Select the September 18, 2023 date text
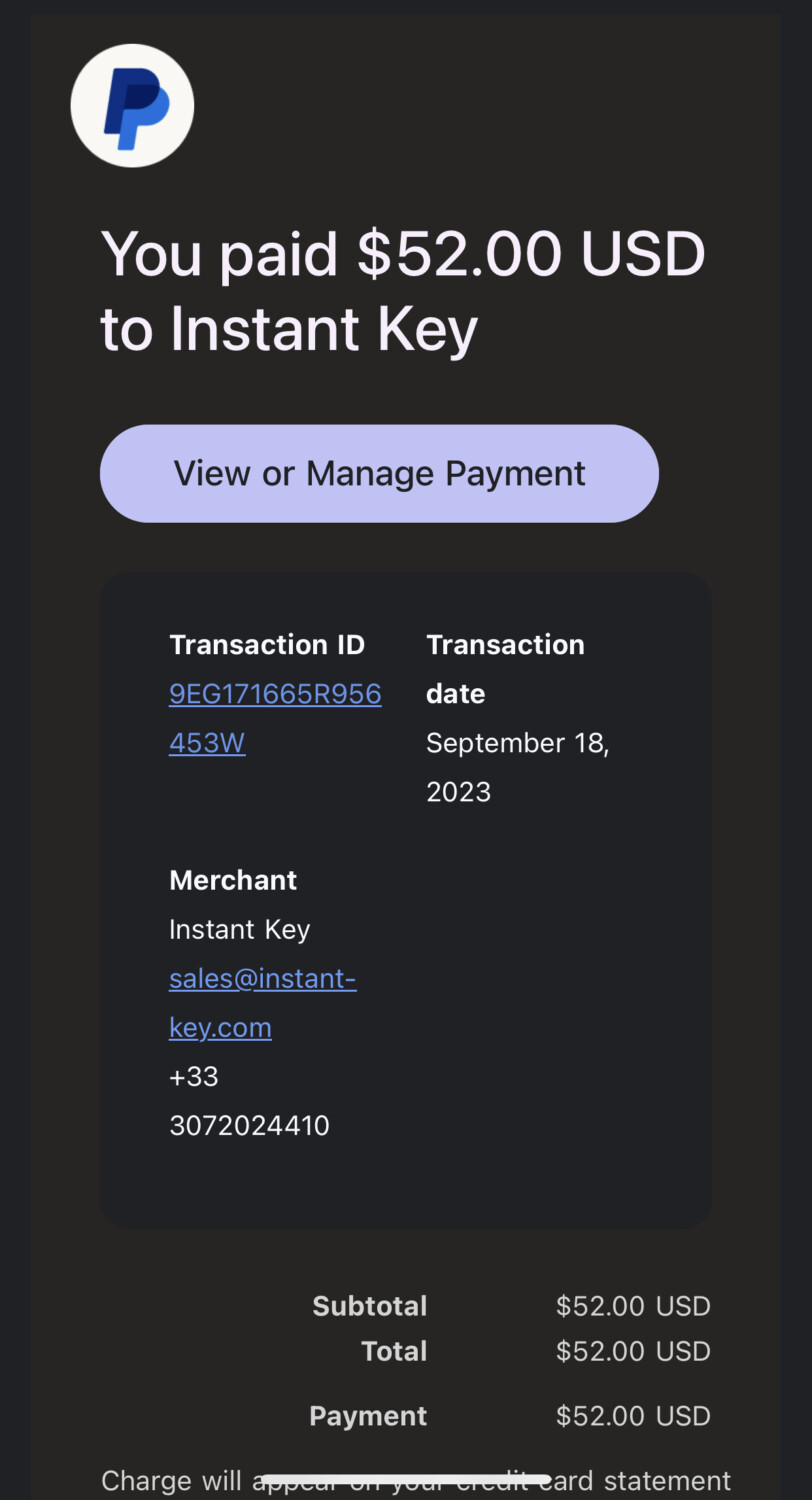This screenshot has height=1500, width=812. click(x=517, y=745)
